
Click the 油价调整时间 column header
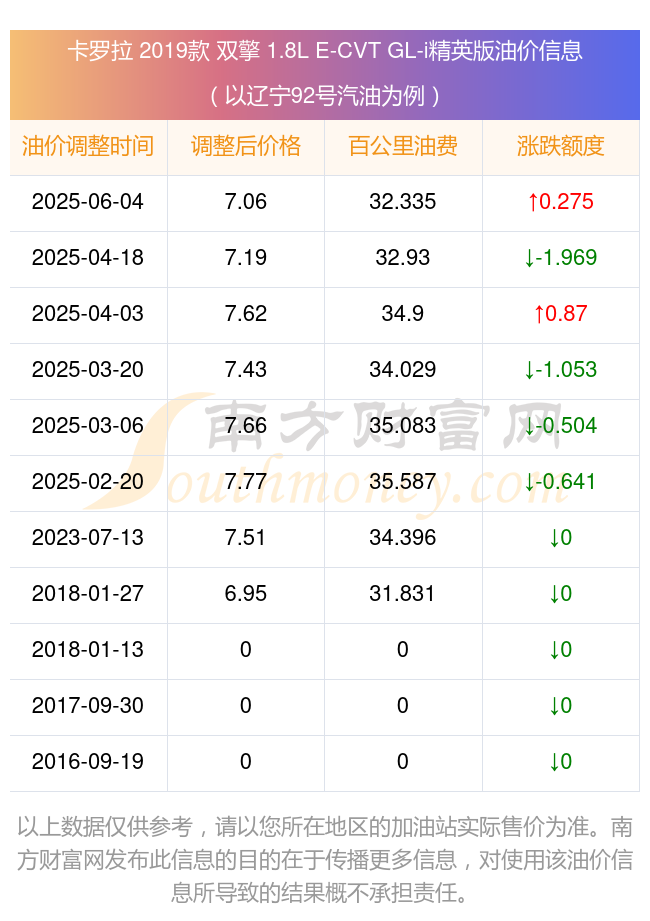(x=88, y=146)
